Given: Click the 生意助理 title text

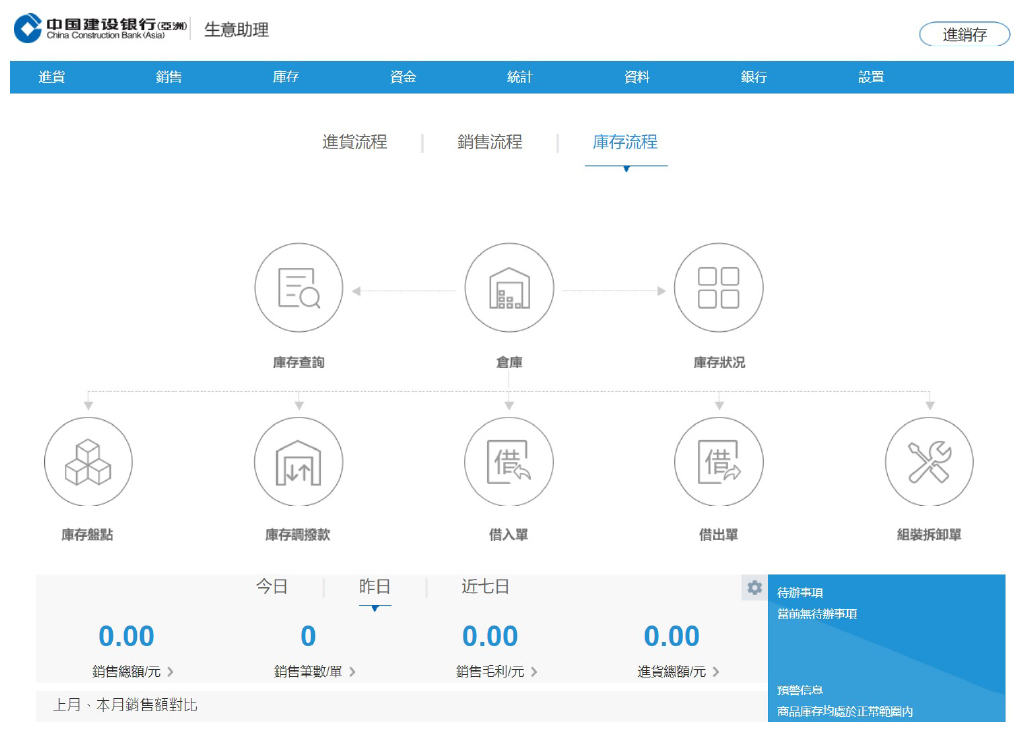Looking at the screenshot, I should pyautogui.click(x=236, y=30).
